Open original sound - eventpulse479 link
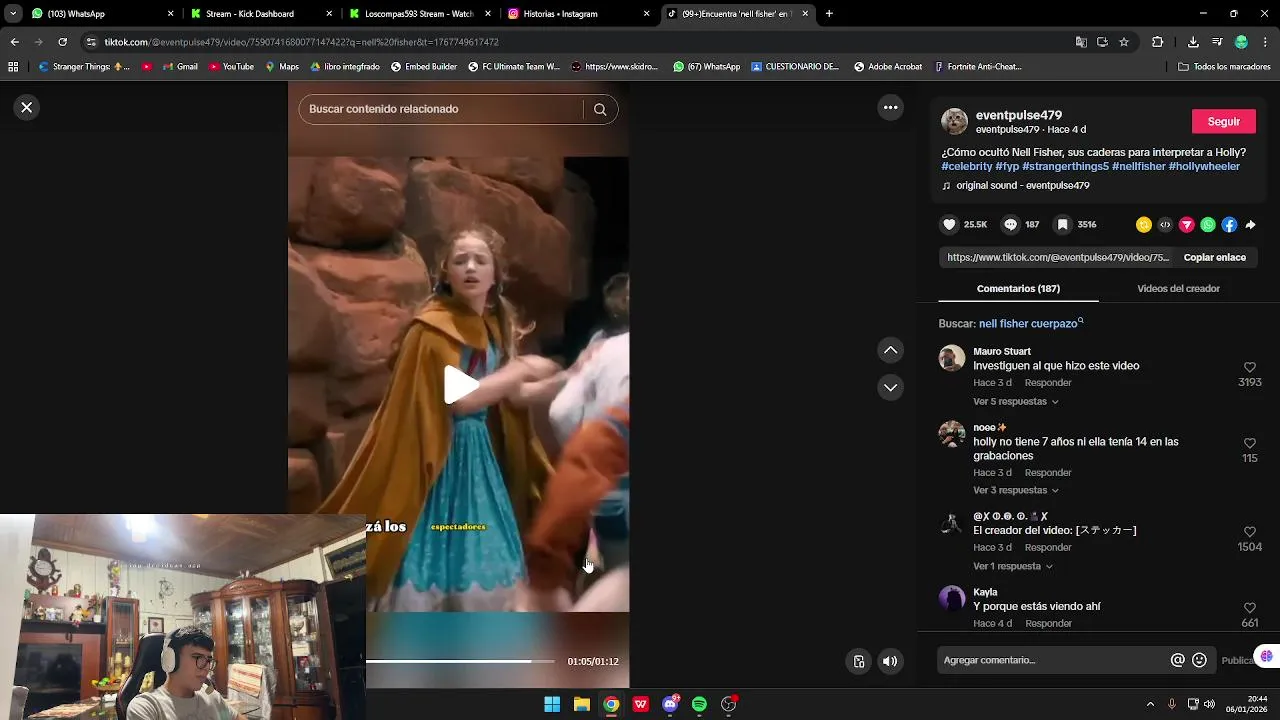 click(x=1022, y=186)
